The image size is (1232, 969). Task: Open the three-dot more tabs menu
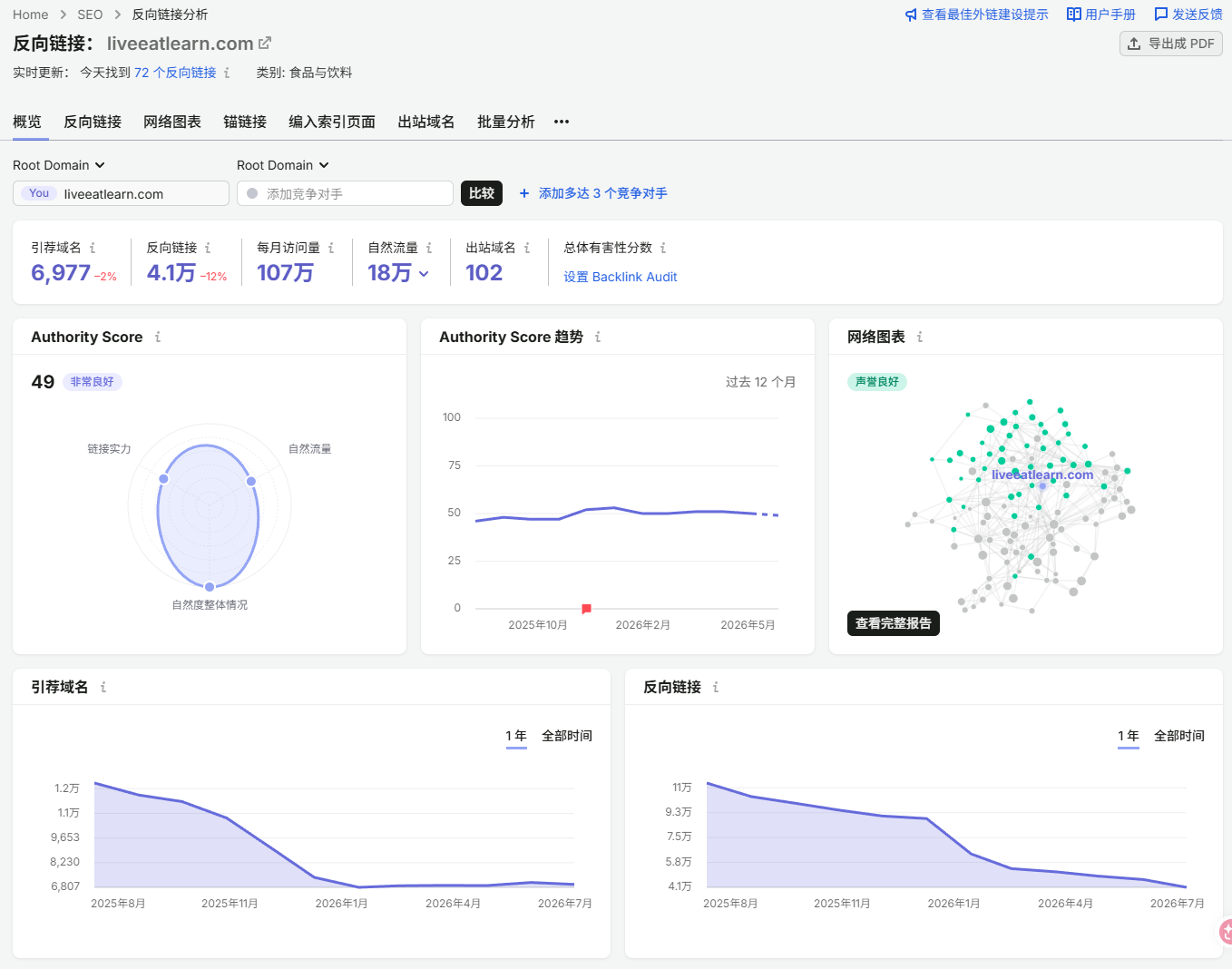(562, 122)
